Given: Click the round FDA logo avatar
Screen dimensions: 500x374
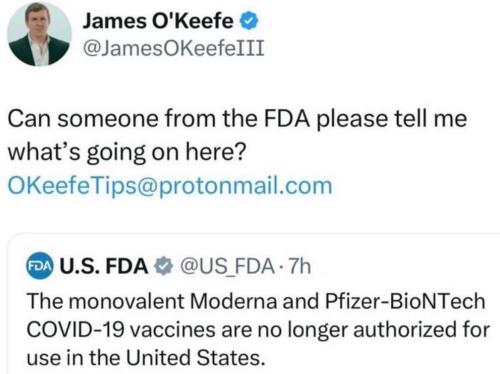Looking at the screenshot, I should 40,266.
